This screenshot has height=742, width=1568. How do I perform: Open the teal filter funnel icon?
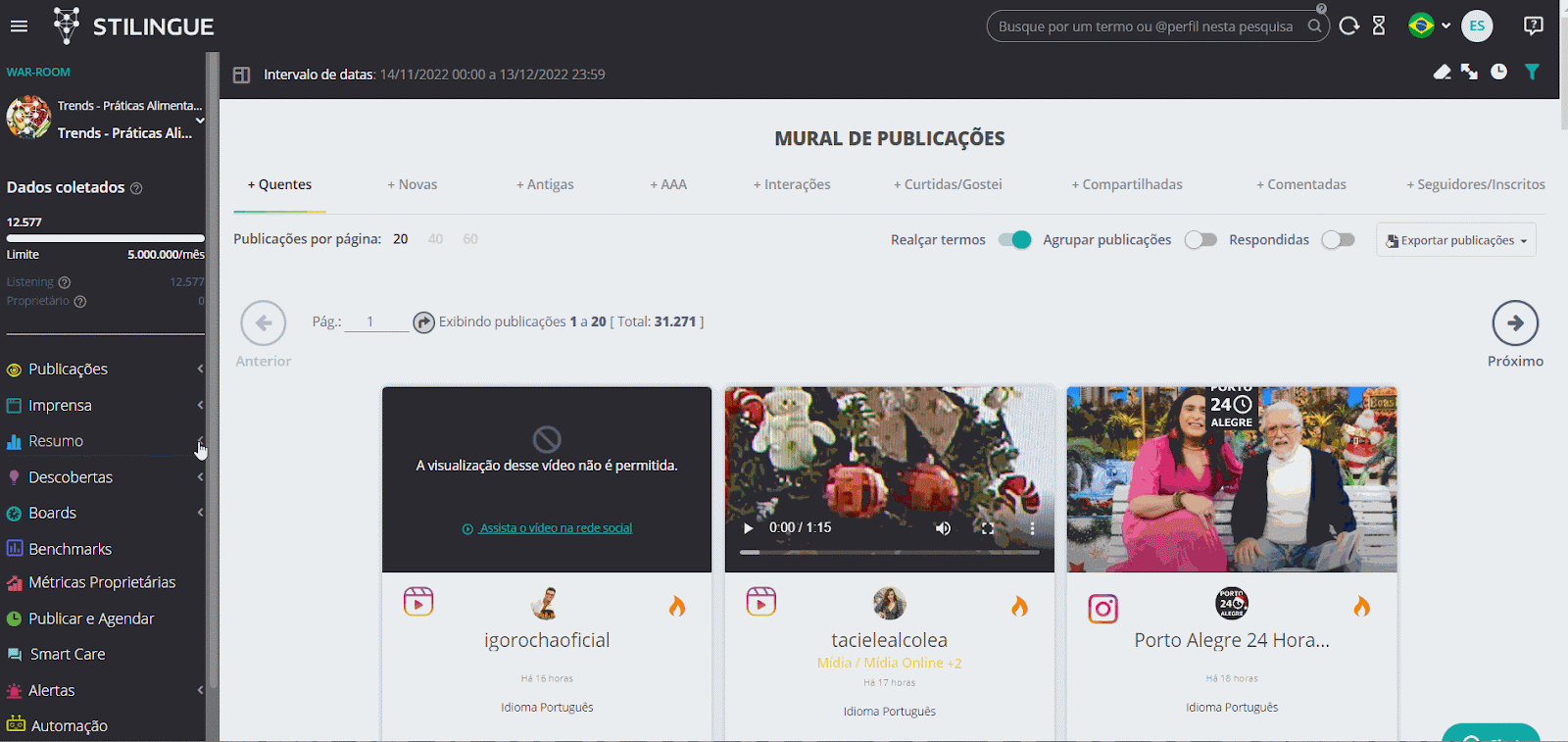(1532, 72)
